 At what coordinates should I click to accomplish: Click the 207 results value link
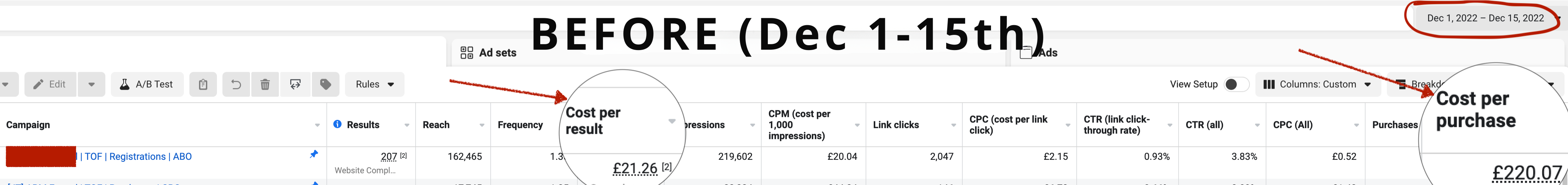[x=389, y=157]
